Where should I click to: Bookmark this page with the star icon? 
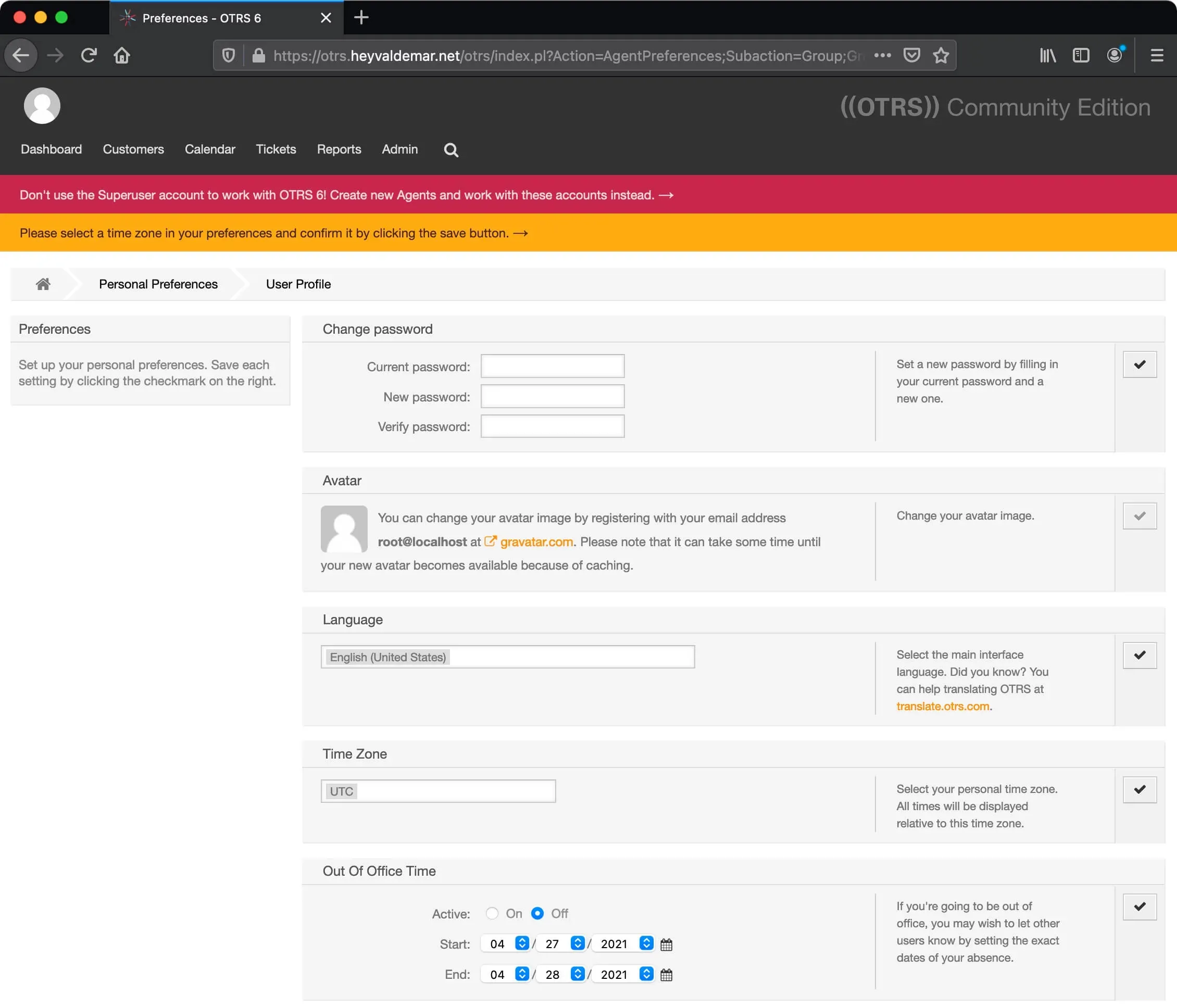click(x=941, y=55)
